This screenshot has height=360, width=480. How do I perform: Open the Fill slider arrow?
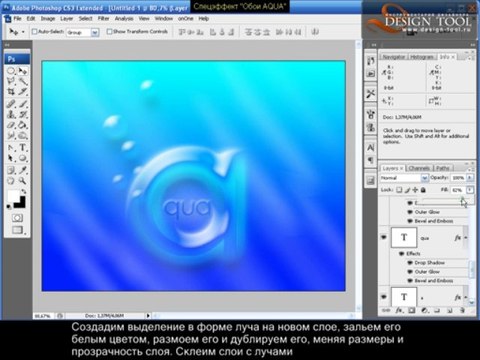pos(470,190)
